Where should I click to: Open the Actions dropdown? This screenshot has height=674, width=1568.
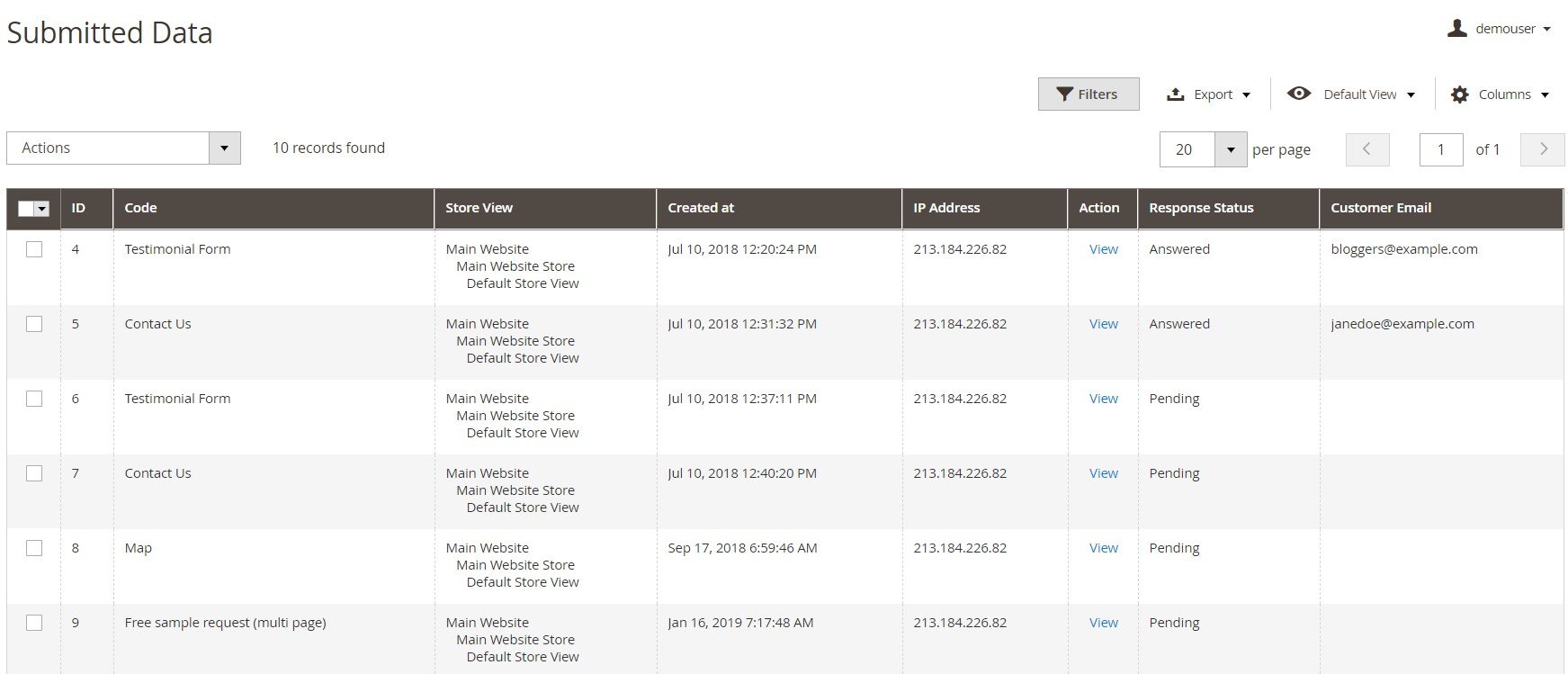pos(123,148)
